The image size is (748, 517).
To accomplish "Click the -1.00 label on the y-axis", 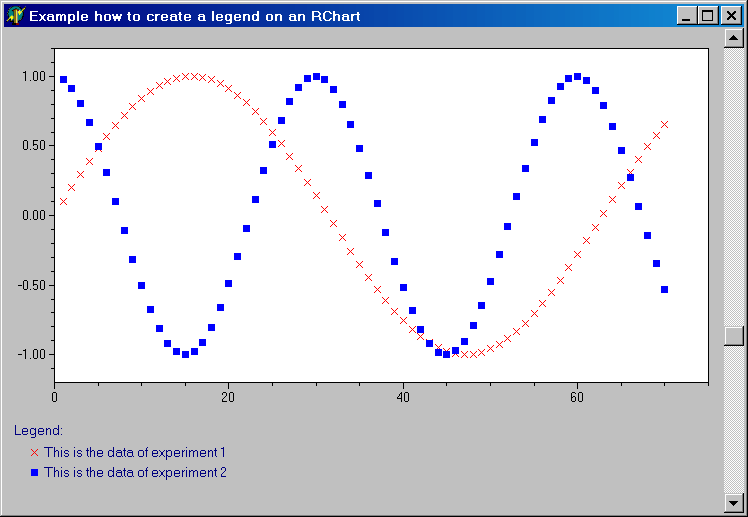I will pyautogui.click(x=31, y=354).
